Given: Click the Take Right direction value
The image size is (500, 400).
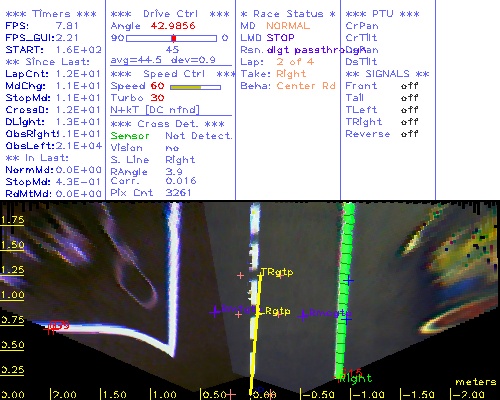Looking at the screenshot, I should 291,74.
